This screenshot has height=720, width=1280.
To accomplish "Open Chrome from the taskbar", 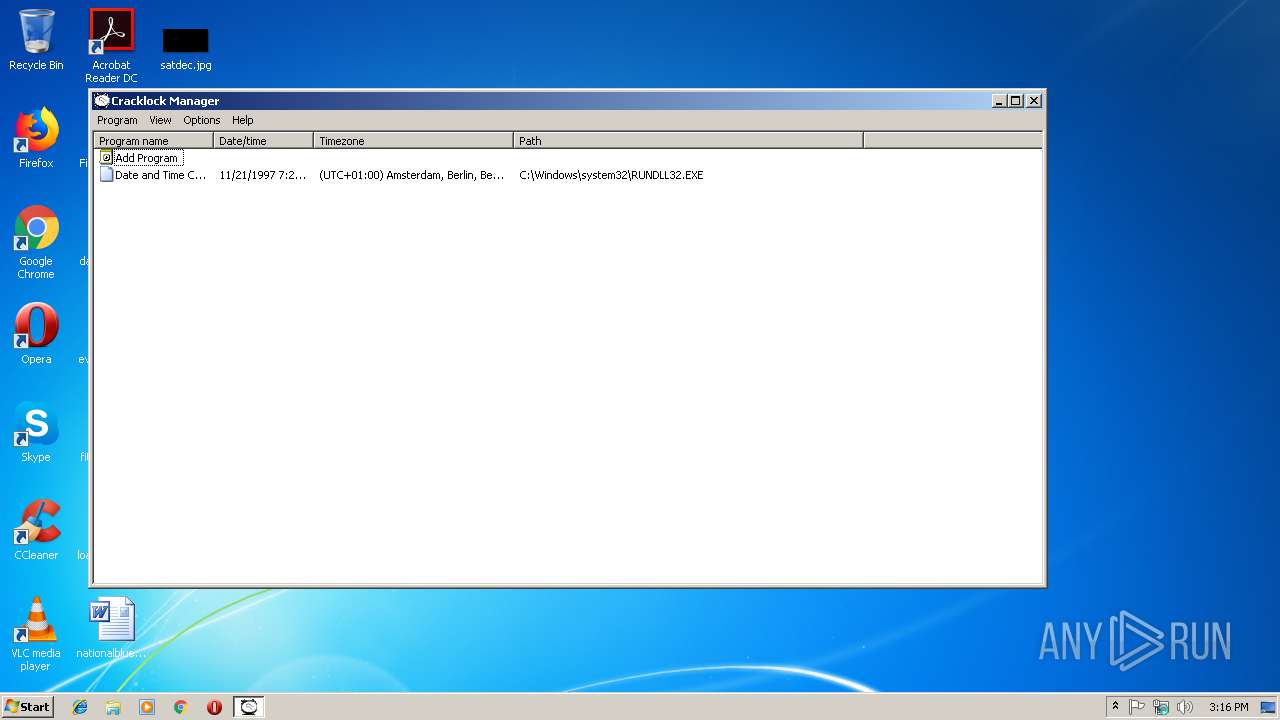I will tap(181, 707).
